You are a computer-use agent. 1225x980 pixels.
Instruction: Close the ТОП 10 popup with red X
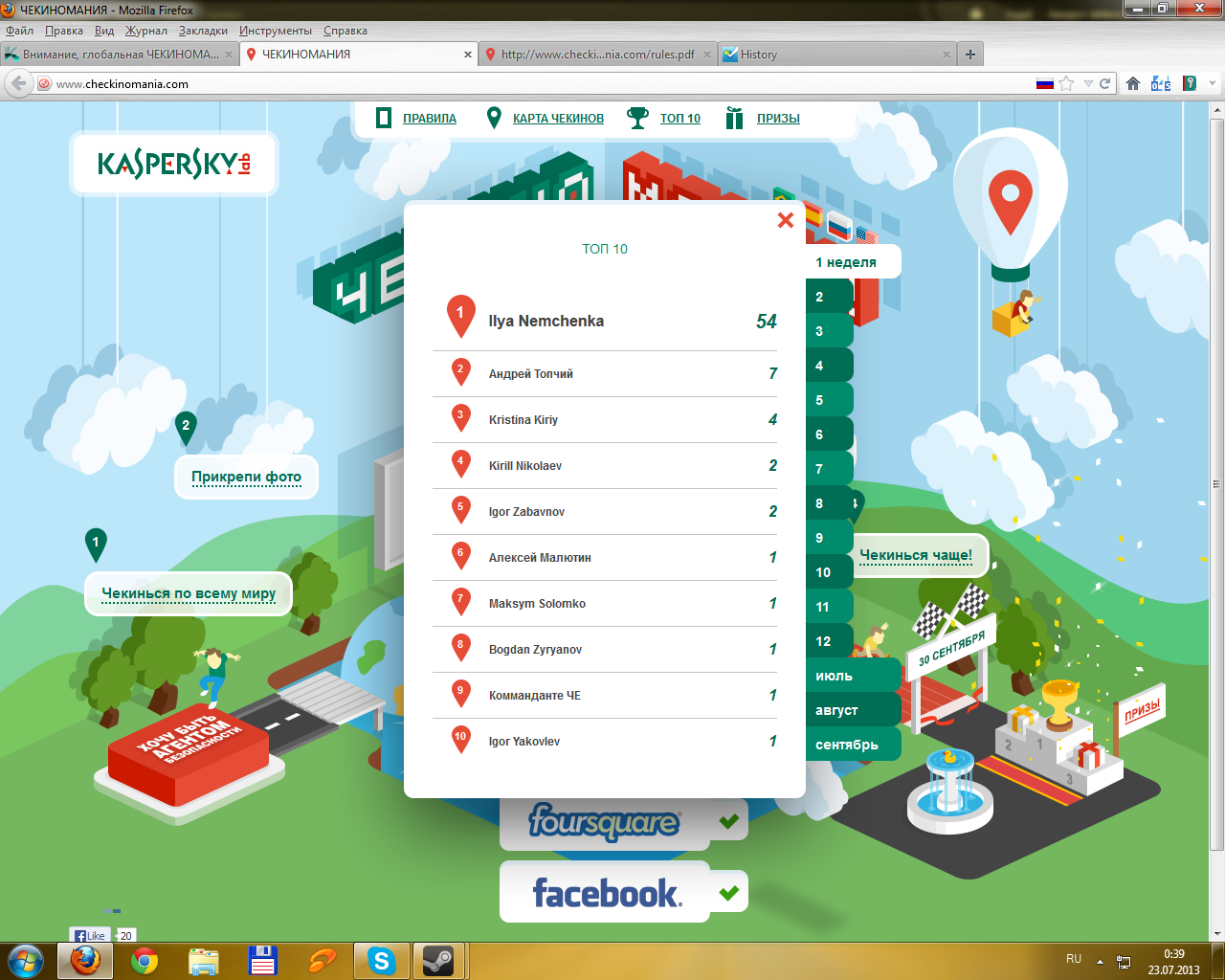tap(786, 220)
